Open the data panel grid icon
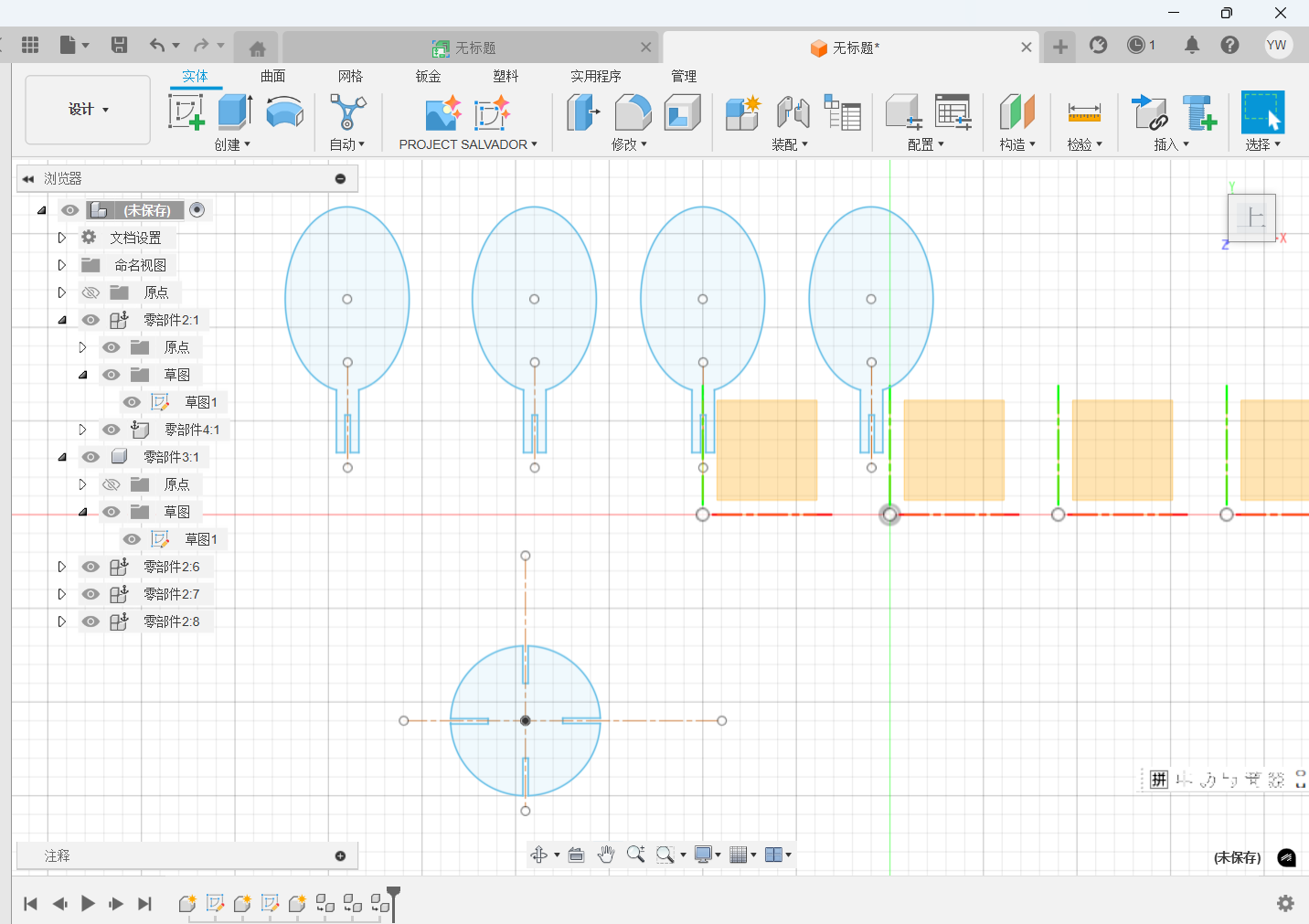Image resolution: width=1309 pixels, height=924 pixels. pyautogui.click(x=30, y=45)
